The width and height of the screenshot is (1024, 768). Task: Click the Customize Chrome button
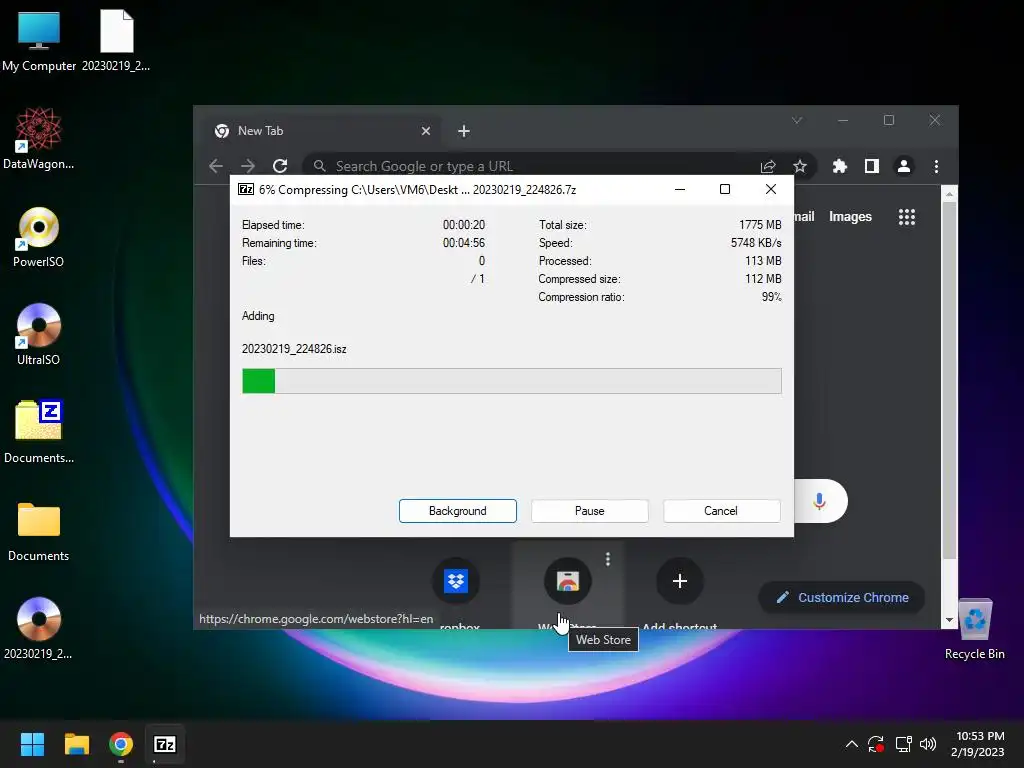pos(842,598)
